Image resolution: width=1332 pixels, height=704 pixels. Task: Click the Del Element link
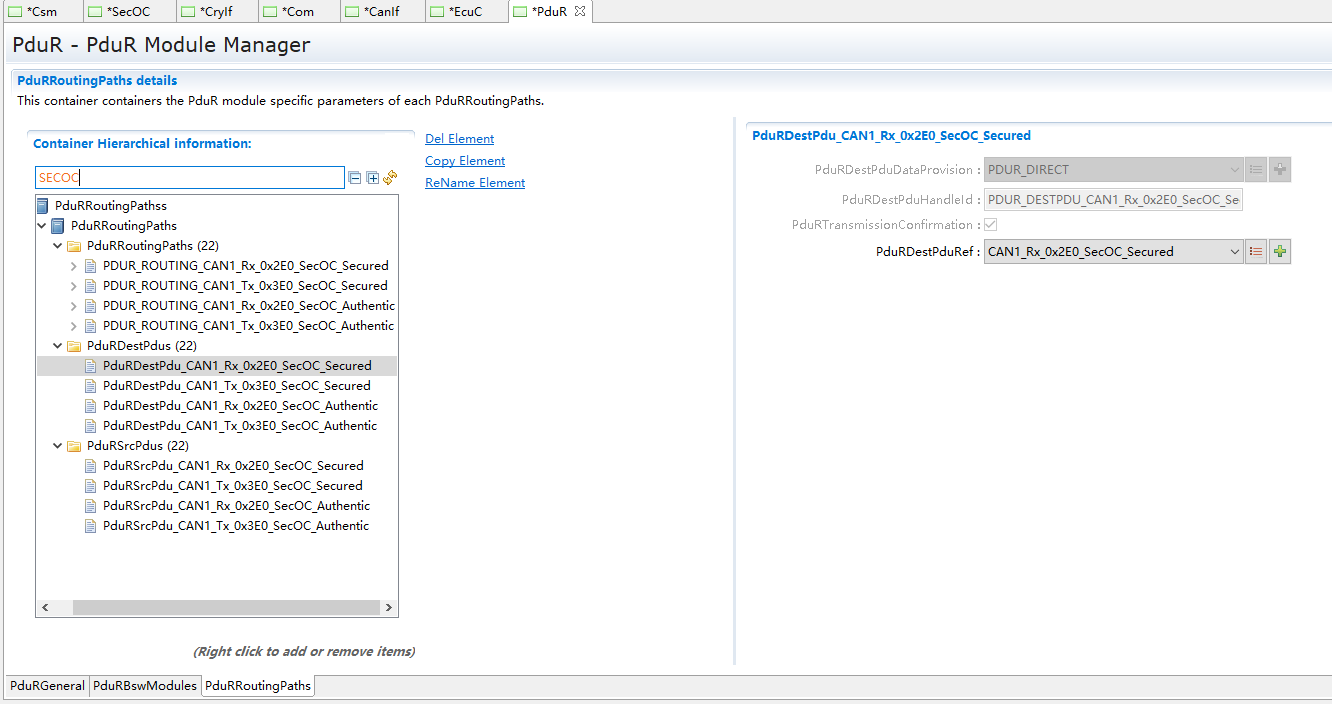tap(459, 139)
